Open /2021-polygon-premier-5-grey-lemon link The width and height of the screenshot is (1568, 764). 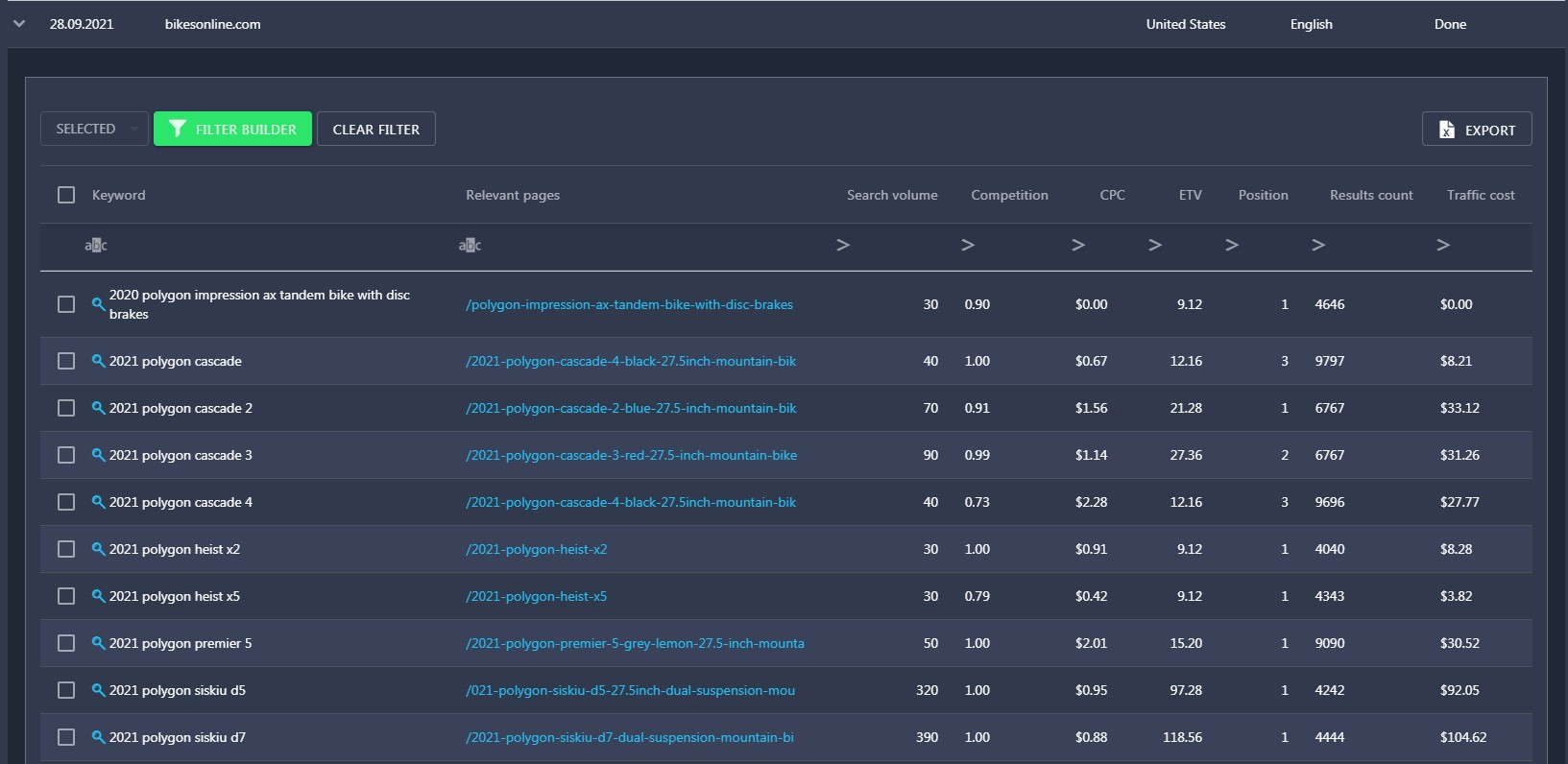[x=636, y=643]
